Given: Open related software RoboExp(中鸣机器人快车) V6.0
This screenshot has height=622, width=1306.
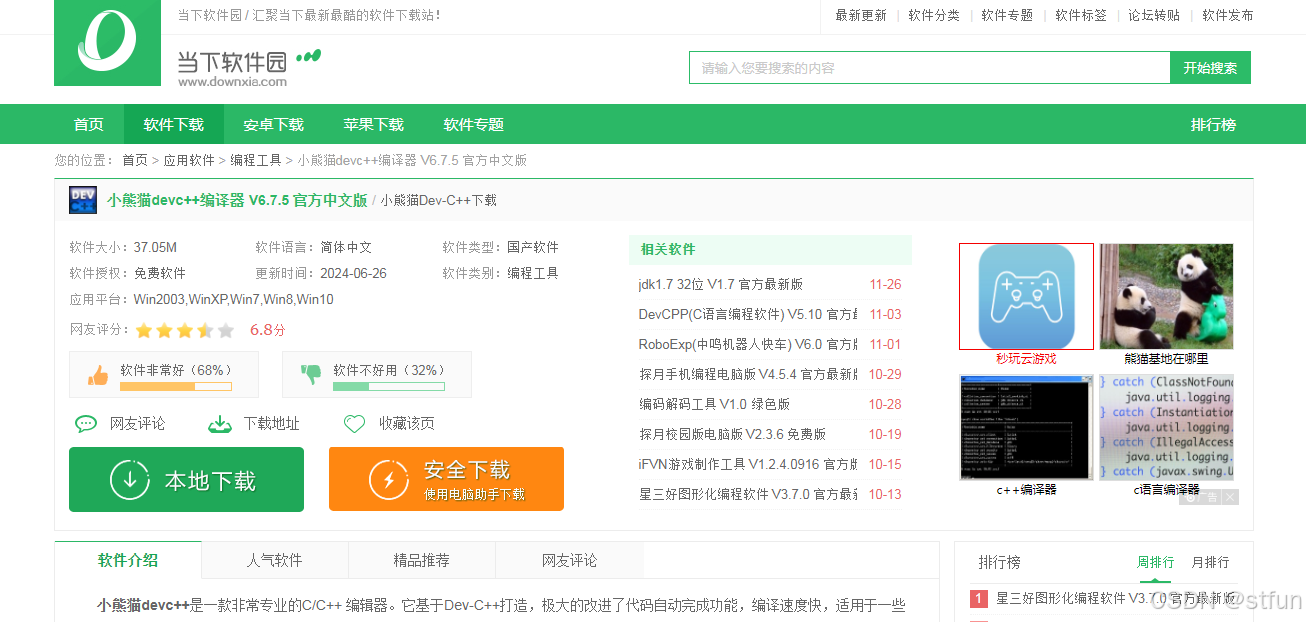Looking at the screenshot, I should [747, 344].
